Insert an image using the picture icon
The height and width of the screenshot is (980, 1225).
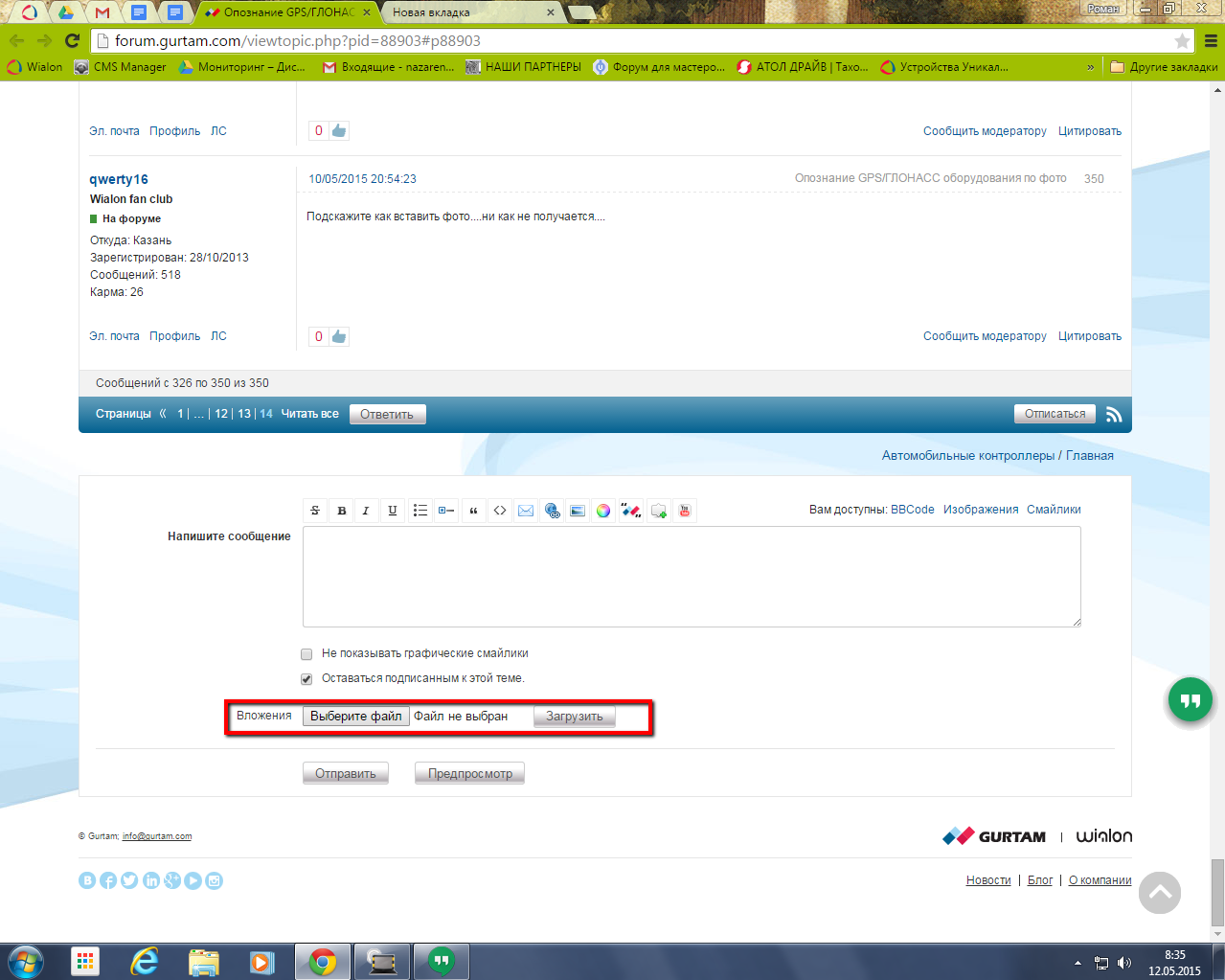(578, 511)
